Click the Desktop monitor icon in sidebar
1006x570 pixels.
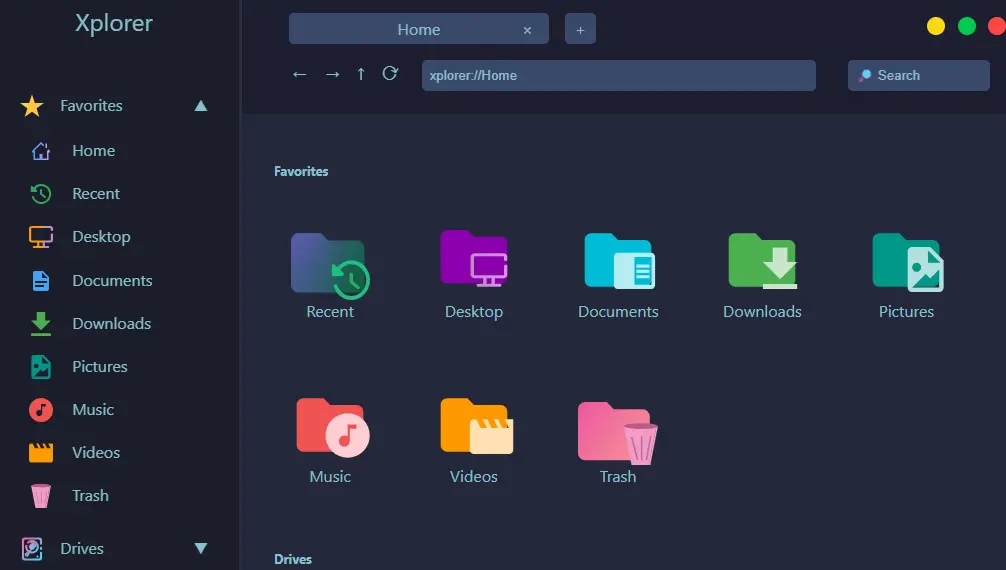[x=41, y=237]
